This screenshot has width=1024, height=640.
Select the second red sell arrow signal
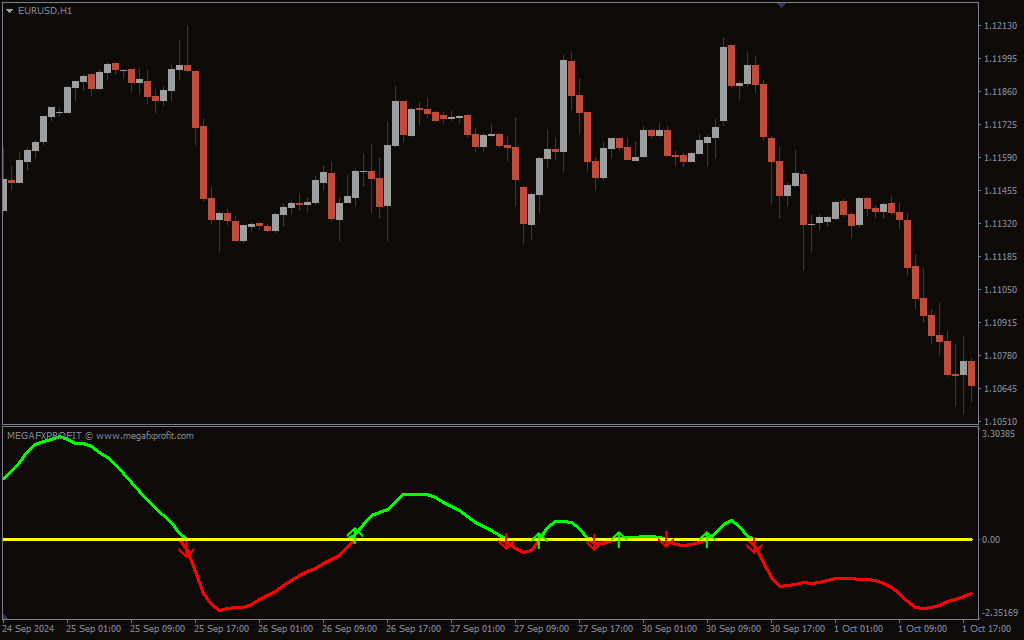[506, 543]
